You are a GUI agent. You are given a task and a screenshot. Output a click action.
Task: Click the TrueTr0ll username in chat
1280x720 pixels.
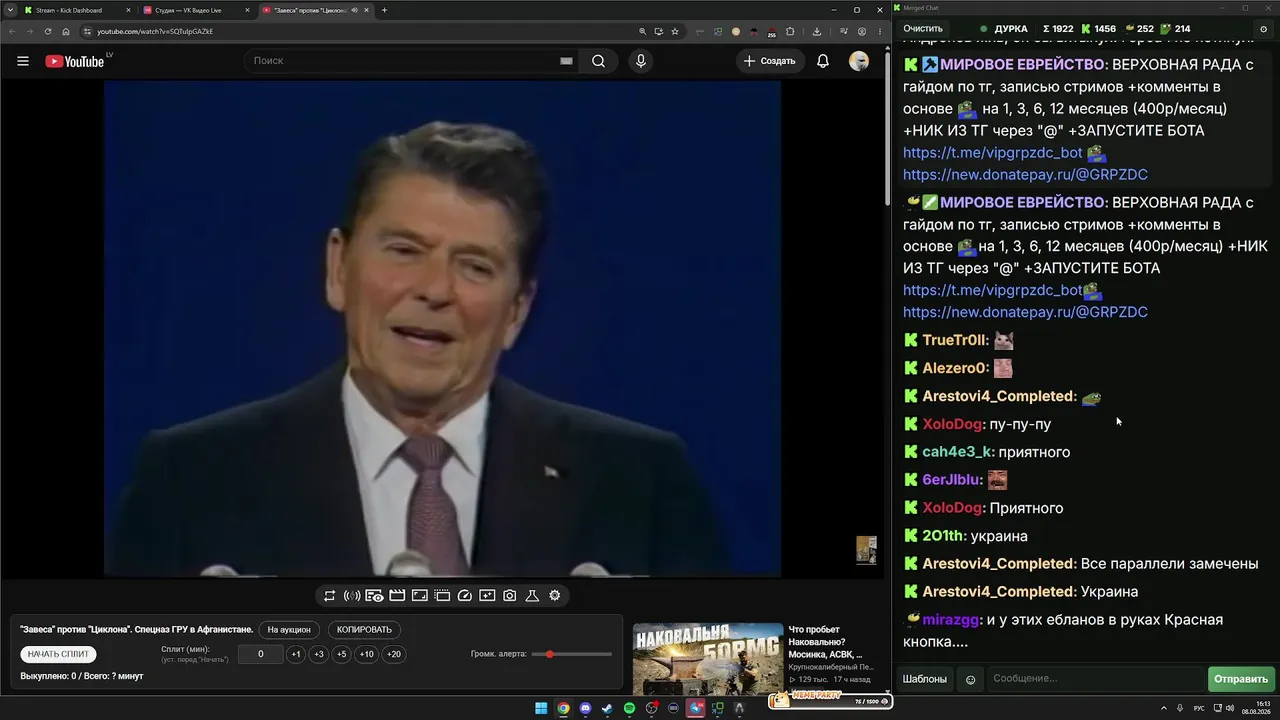pyautogui.click(x=953, y=341)
